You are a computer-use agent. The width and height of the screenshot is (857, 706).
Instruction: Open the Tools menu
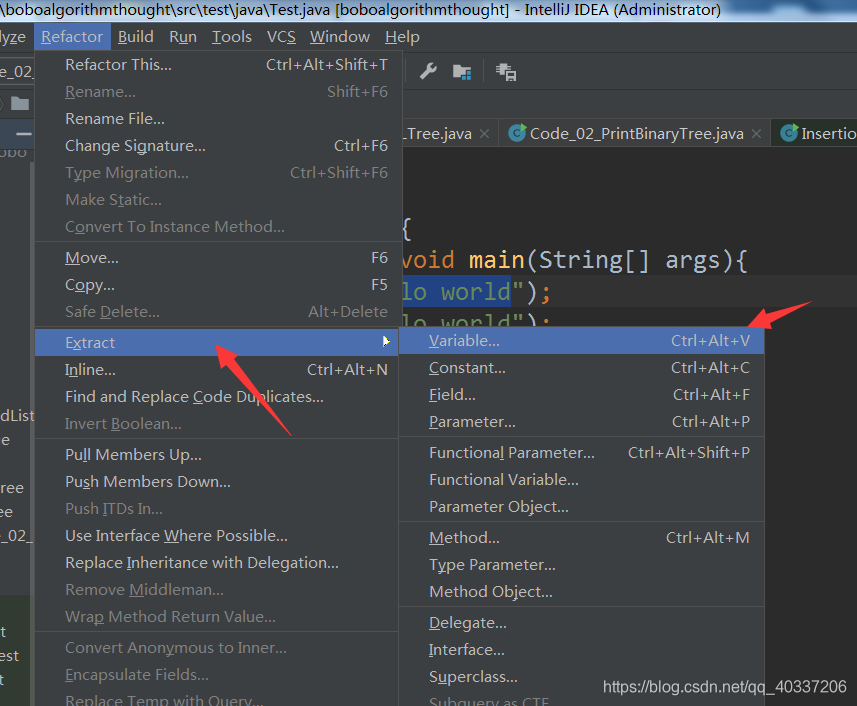click(x=232, y=37)
